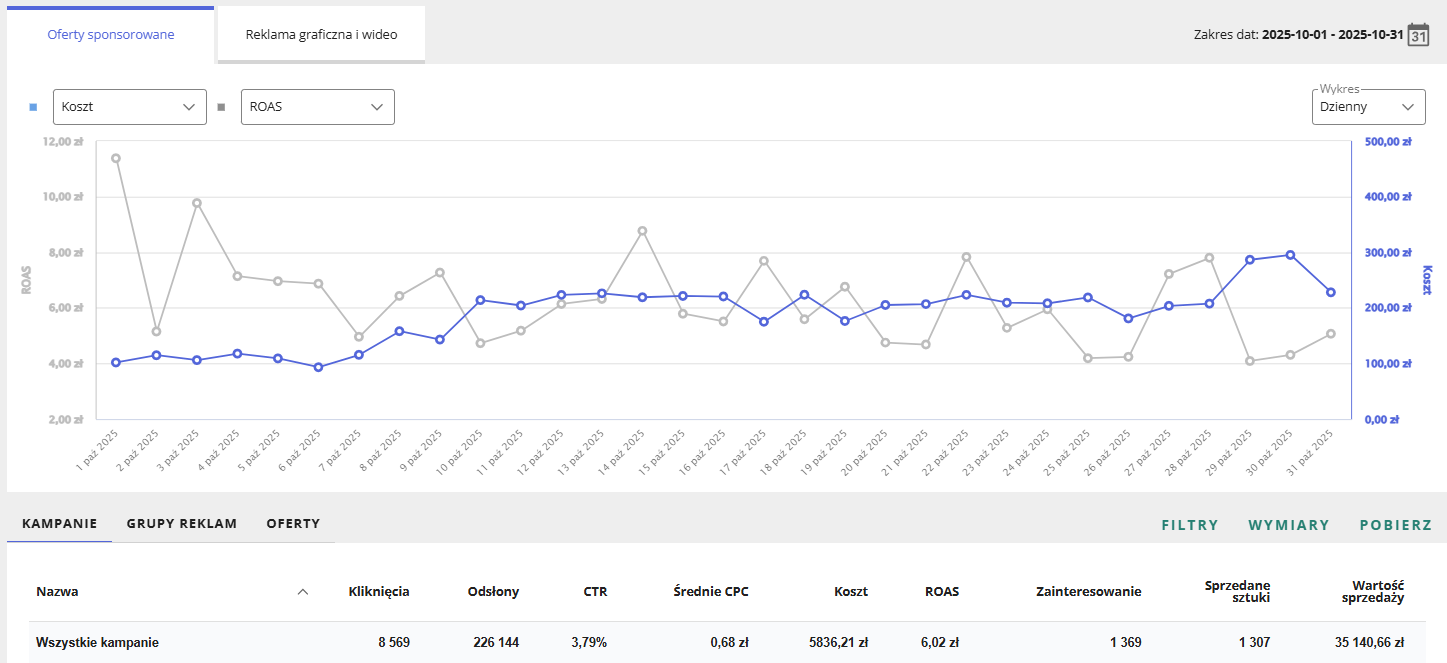The height and width of the screenshot is (663, 1447).
Task: Switch to Oferty sponsorowane tab
Action: click(x=111, y=35)
